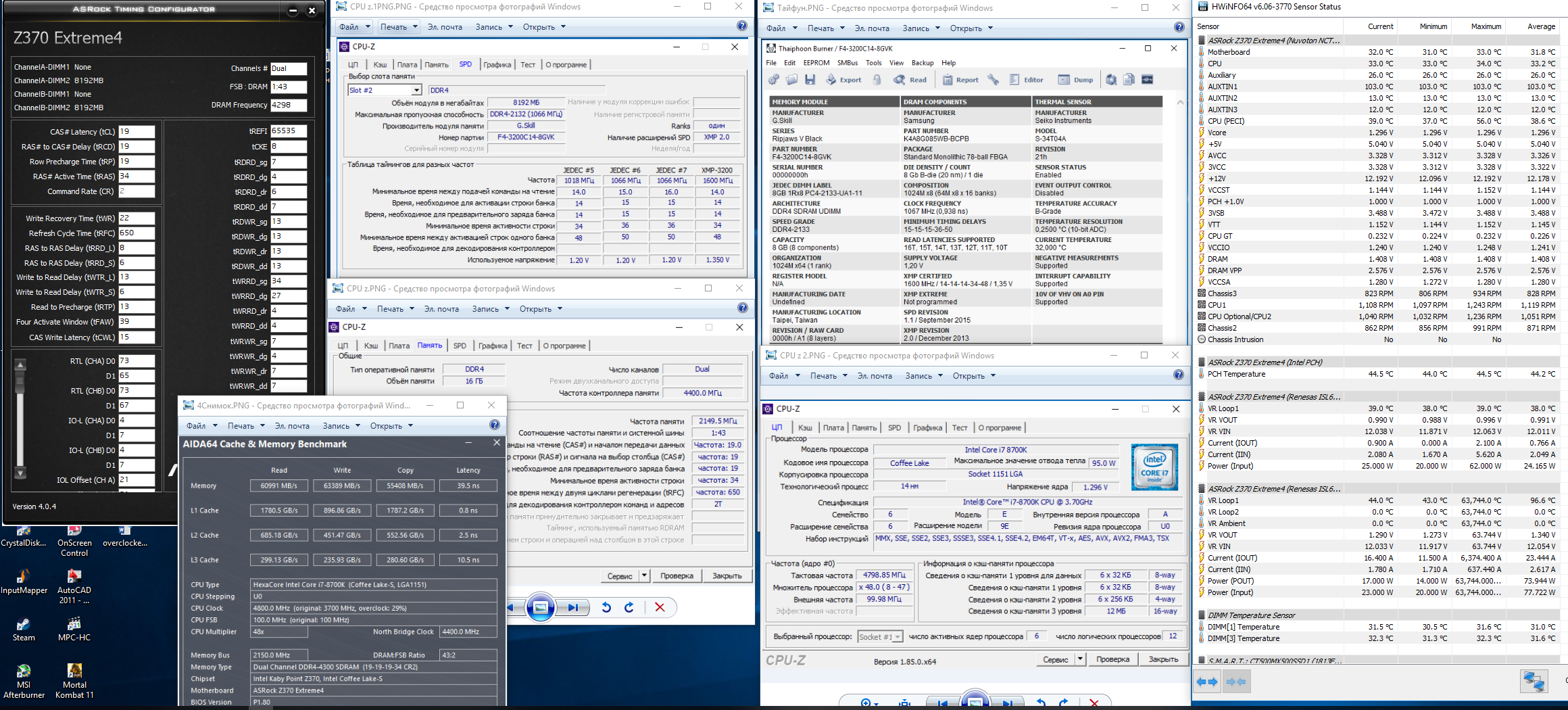Click the help icon in Тайфун.PNG viewer
The height and width of the screenshot is (710, 1568).
coord(1179,28)
